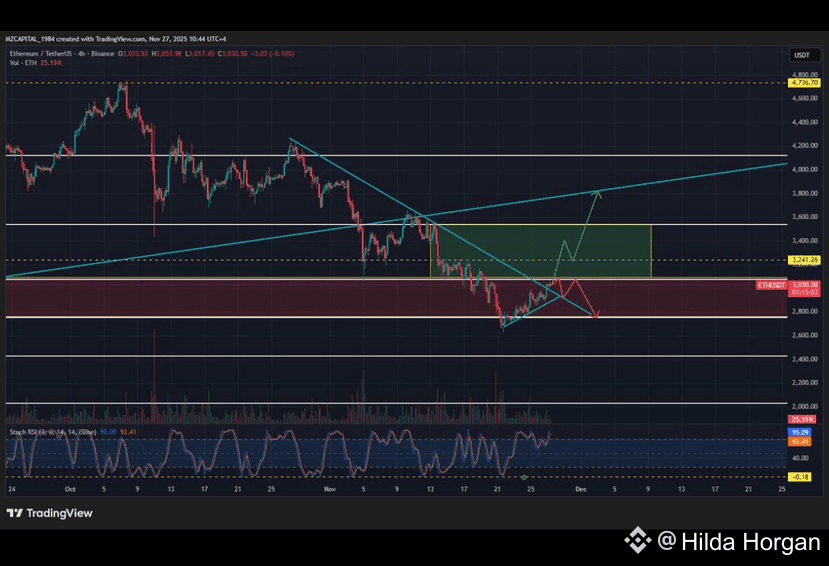Click the low price value L3,017.45
Image resolution: width=829 pixels, height=566 pixels.
[x=199, y=53]
